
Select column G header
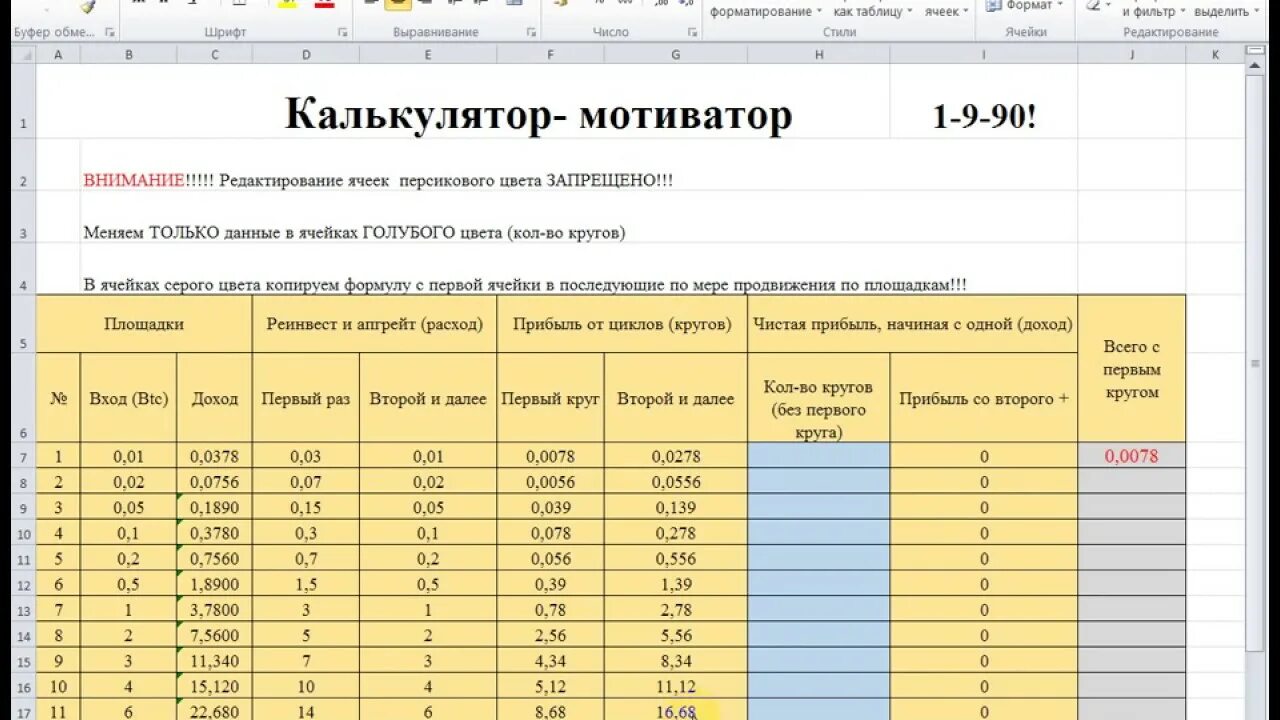tap(676, 55)
